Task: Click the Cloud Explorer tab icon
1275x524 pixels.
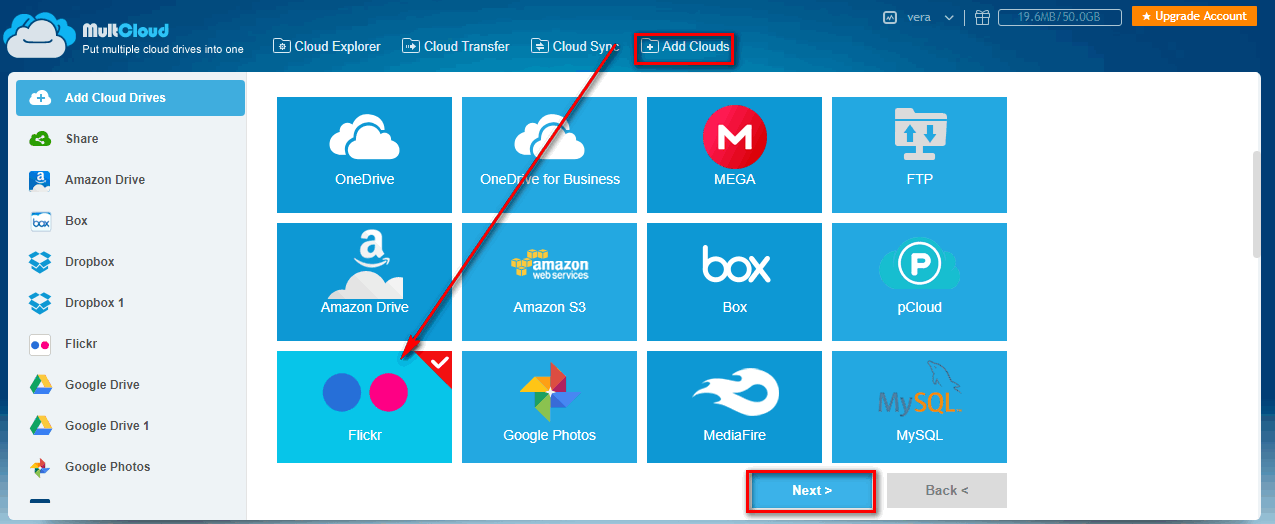Action: tap(282, 46)
